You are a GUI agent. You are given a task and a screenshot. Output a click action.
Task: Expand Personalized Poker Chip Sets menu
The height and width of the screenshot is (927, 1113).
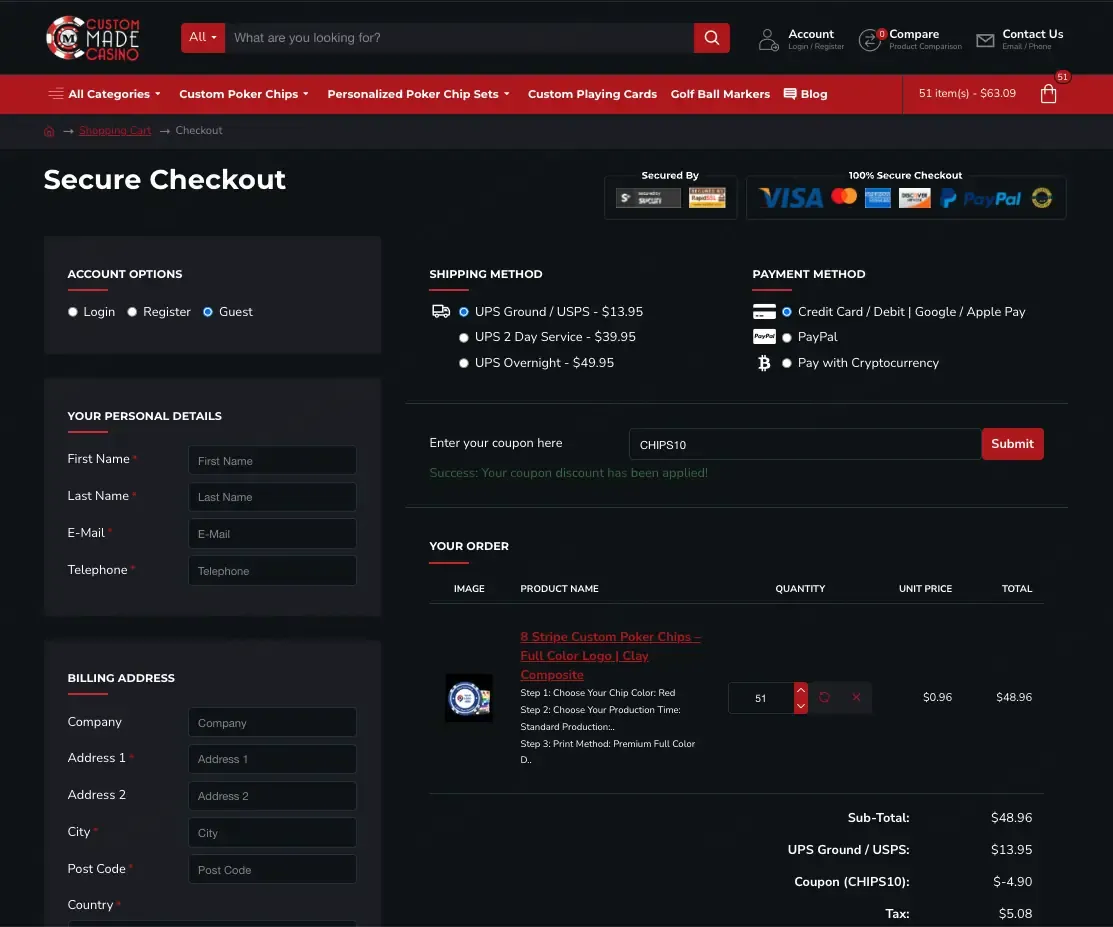point(418,94)
